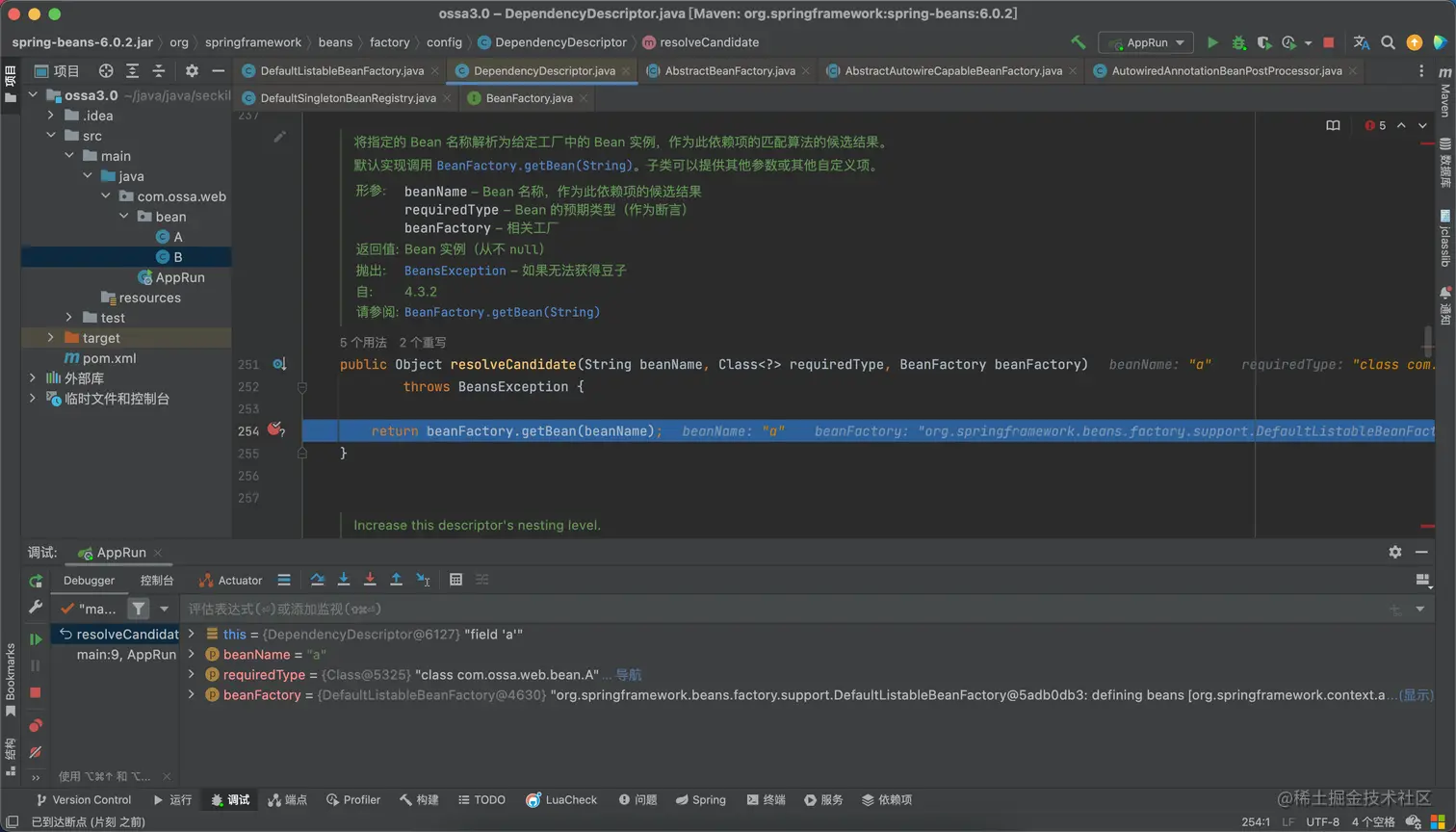Image resolution: width=1456 pixels, height=832 pixels.
Task: Expand the requiredType variable node
Action: [x=192, y=674]
